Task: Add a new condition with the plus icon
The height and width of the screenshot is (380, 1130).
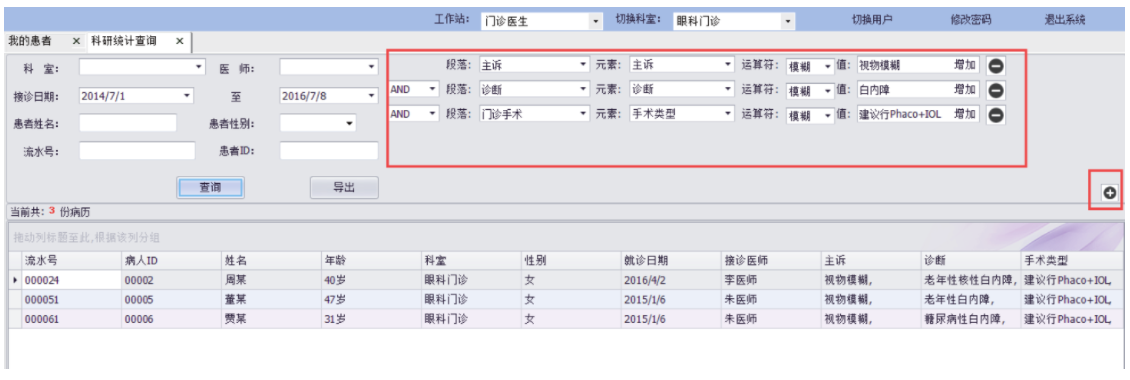Action: (x=1110, y=192)
